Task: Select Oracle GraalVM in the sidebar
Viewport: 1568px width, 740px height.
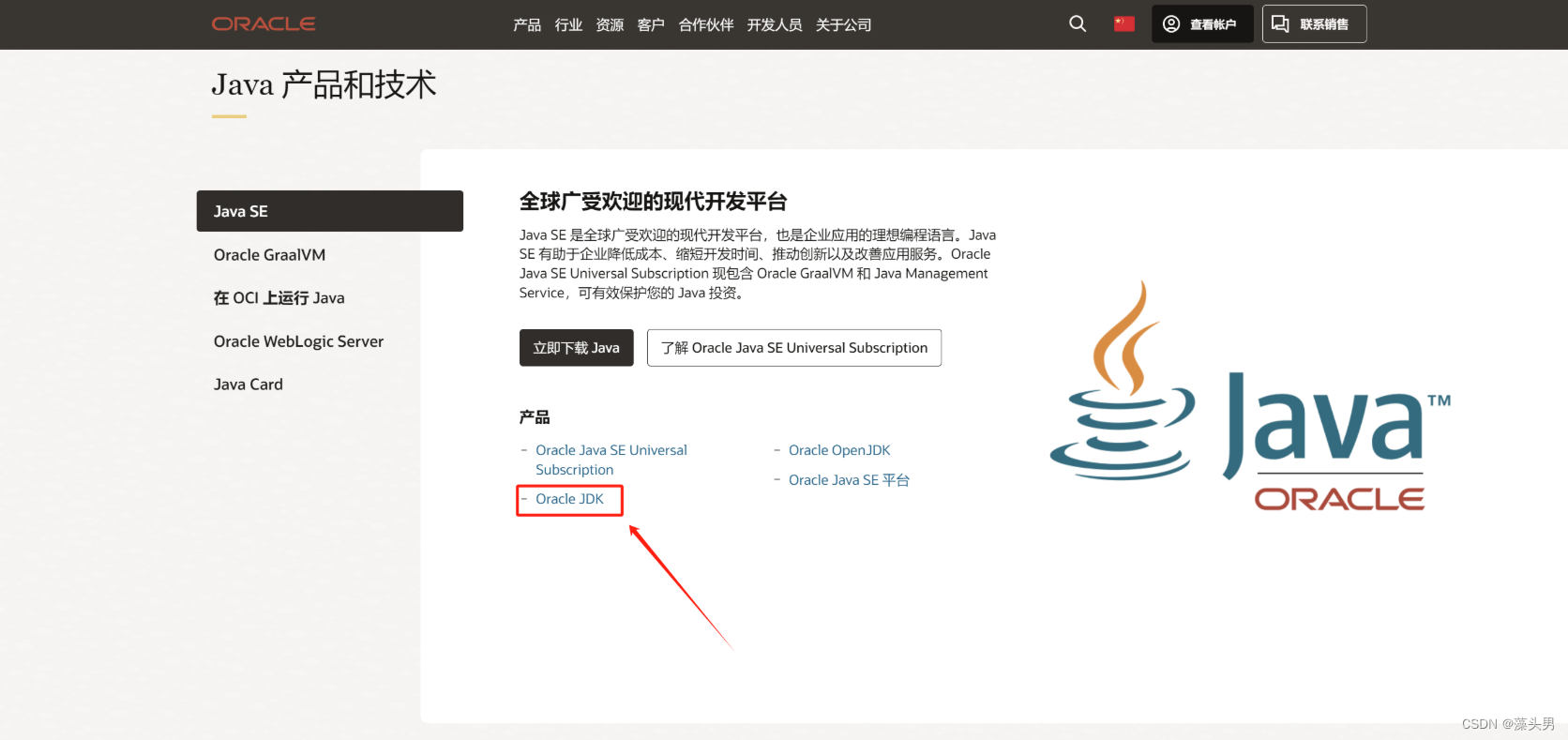Action: click(x=269, y=255)
